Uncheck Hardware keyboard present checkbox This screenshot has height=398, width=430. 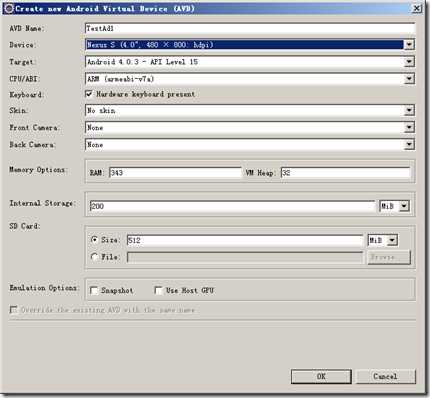[89, 94]
